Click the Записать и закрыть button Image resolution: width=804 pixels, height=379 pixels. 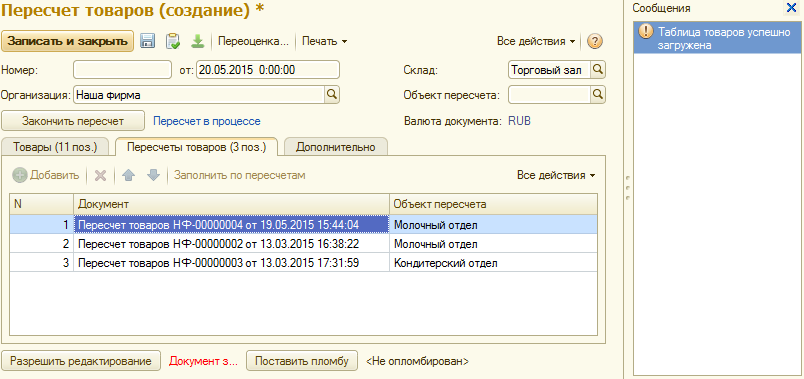coord(68,42)
